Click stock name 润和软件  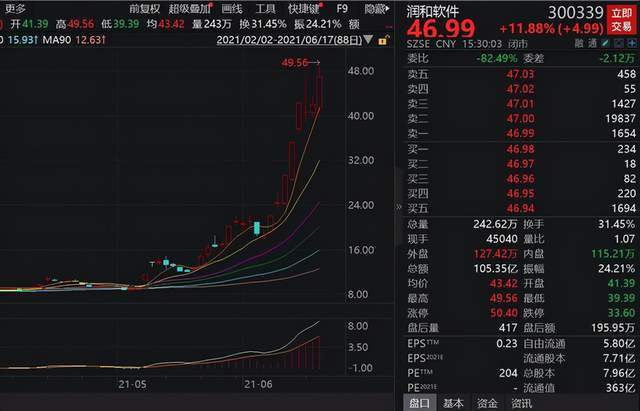point(432,11)
